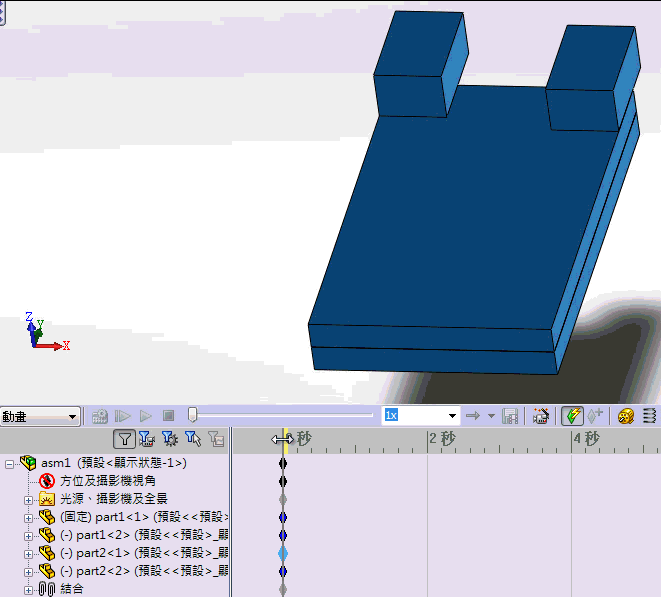This screenshot has width=661, height=597.
Task: Expand the (-) part2<2> node
Action: [28, 572]
